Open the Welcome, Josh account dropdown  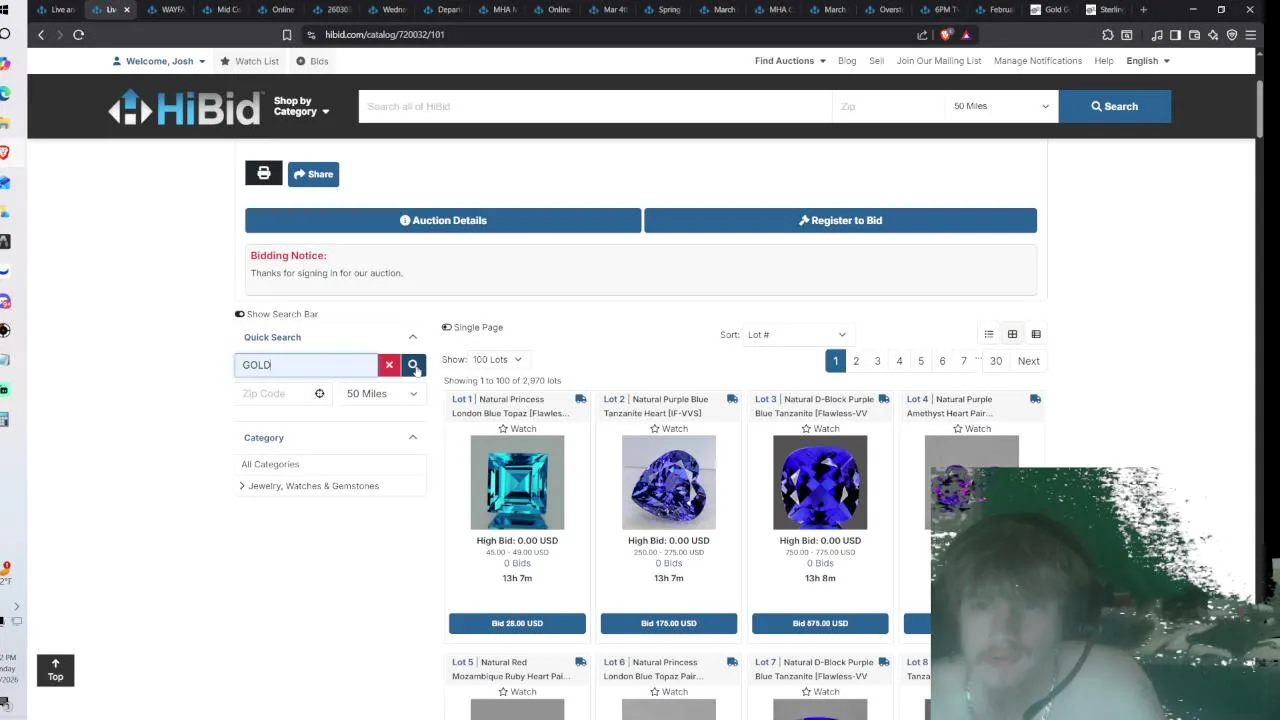[x=159, y=61]
